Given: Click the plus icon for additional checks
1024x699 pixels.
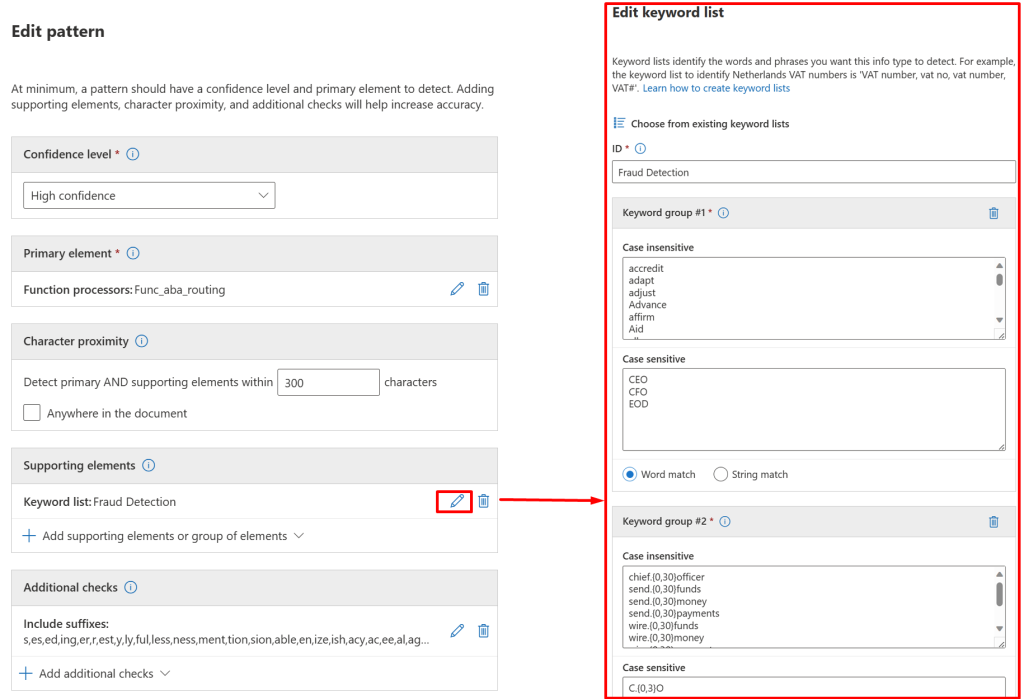Looking at the screenshot, I should pos(25,674).
